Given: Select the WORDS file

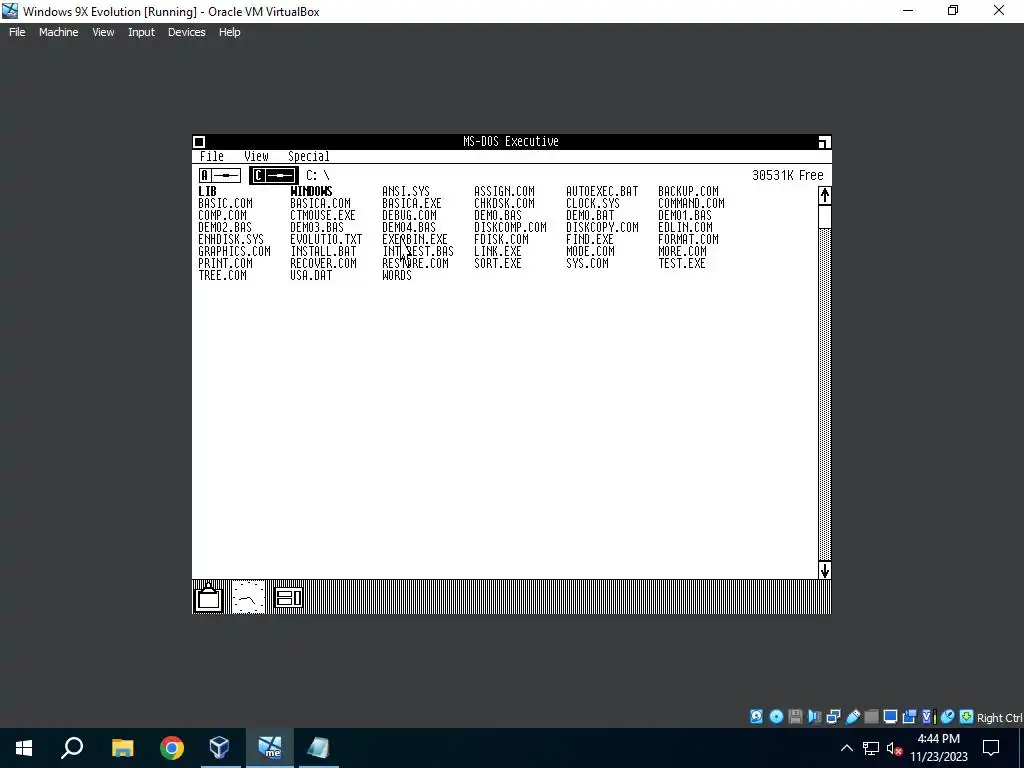Looking at the screenshot, I should click(x=397, y=276).
